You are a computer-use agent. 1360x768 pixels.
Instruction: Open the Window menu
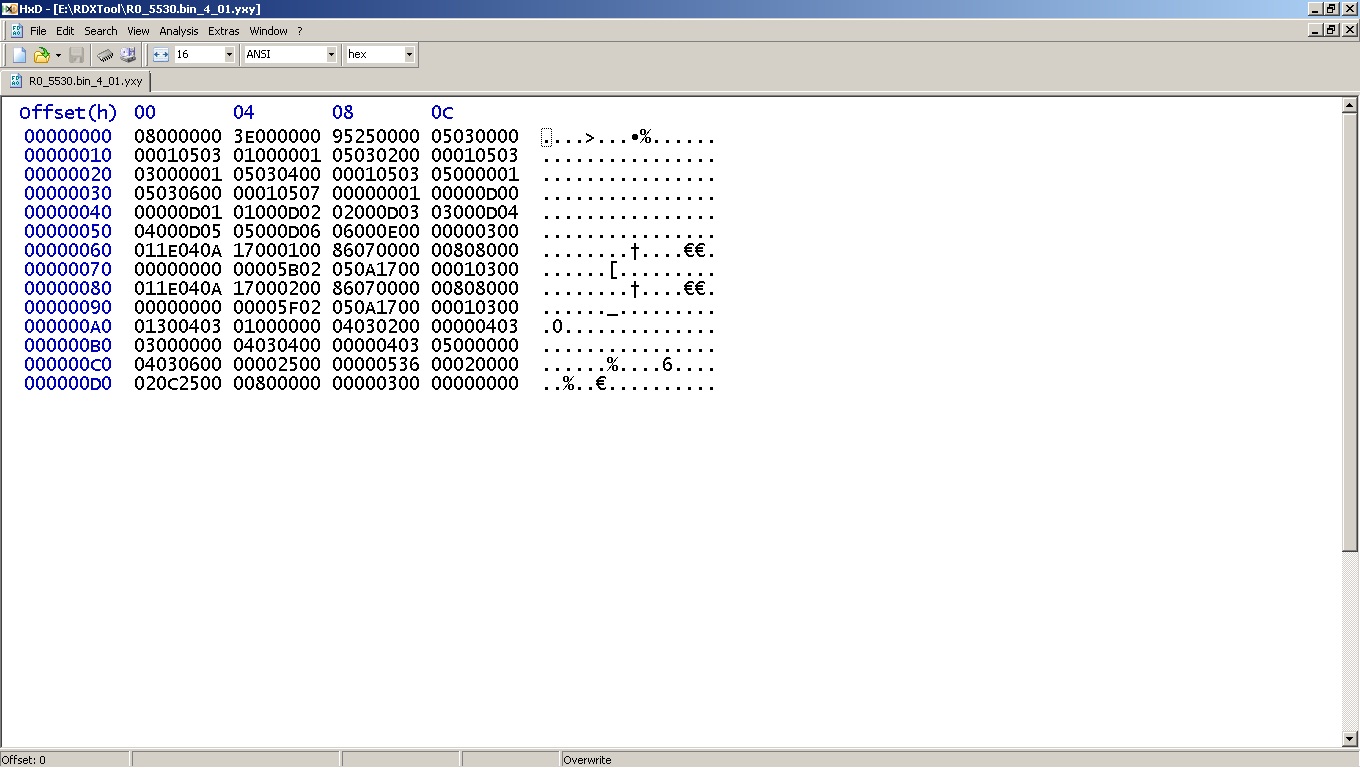click(268, 31)
